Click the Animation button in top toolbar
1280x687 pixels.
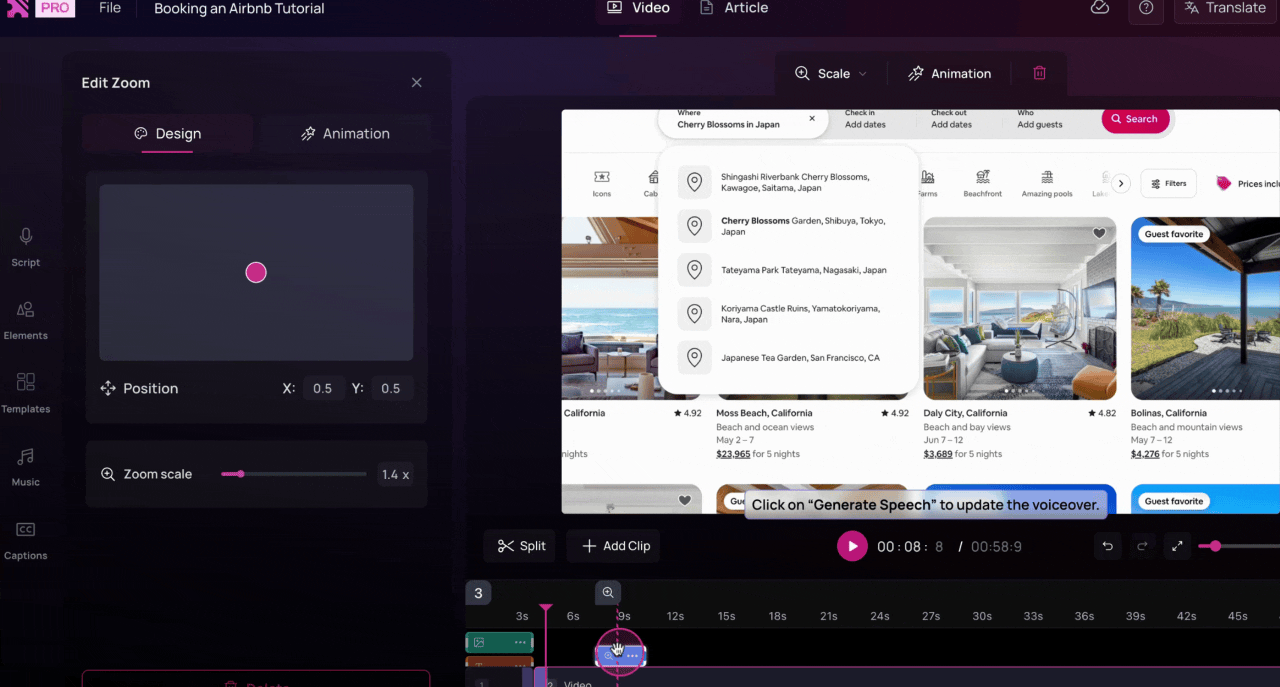[x=949, y=73]
